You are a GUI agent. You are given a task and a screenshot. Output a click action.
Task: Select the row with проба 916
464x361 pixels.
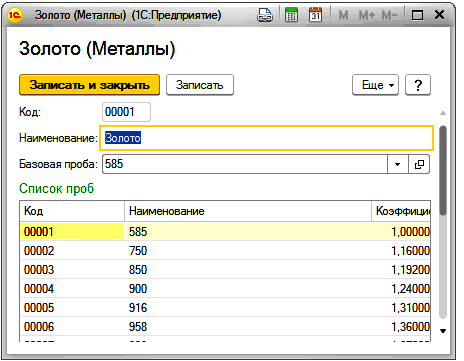pos(225,308)
